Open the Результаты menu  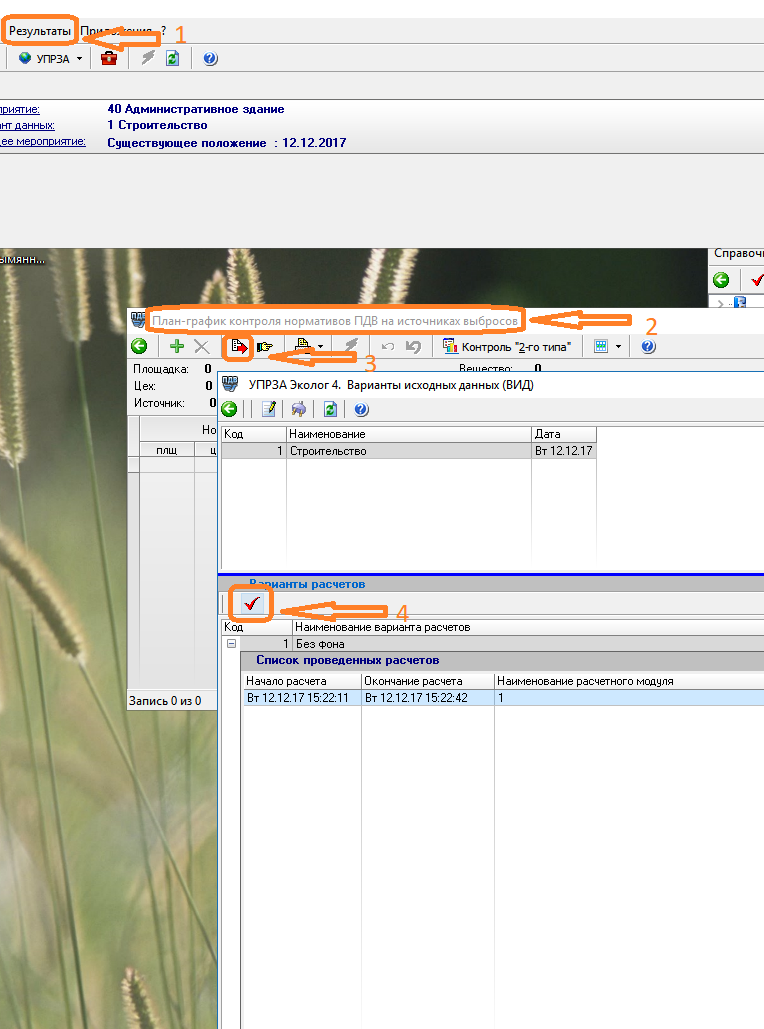(x=40, y=31)
